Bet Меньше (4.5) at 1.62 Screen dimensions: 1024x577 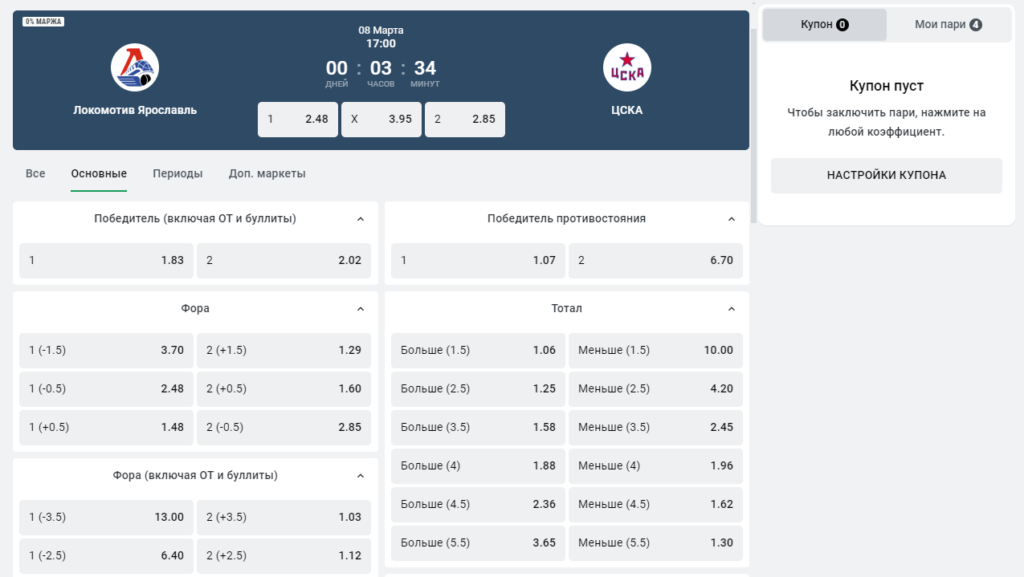click(656, 505)
